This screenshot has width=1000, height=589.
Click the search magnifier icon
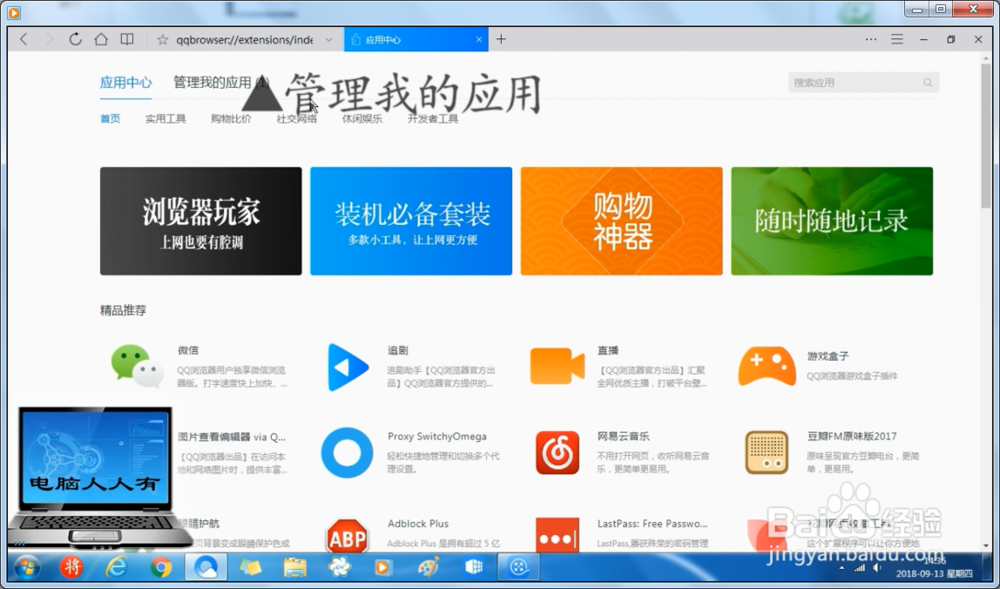928,82
